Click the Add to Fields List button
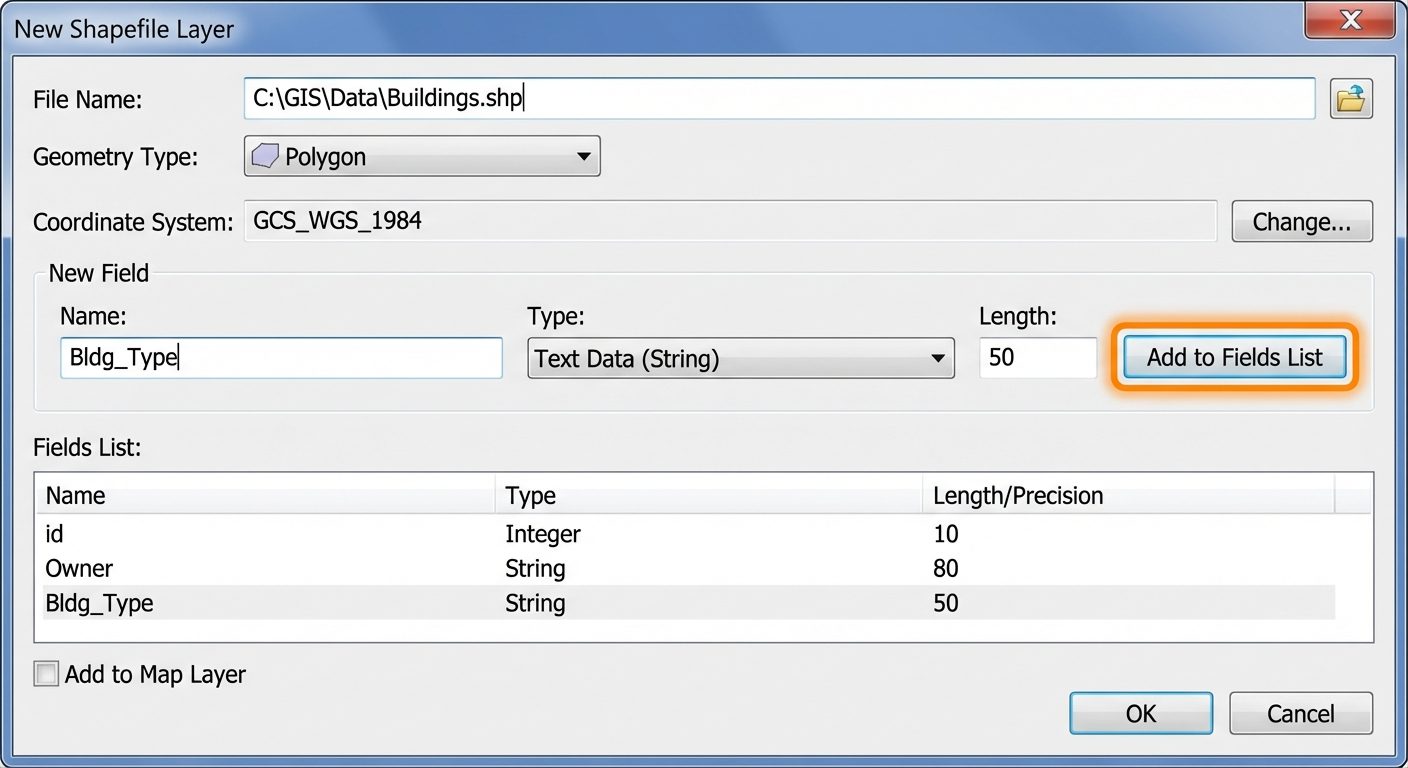 pyautogui.click(x=1233, y=357)
